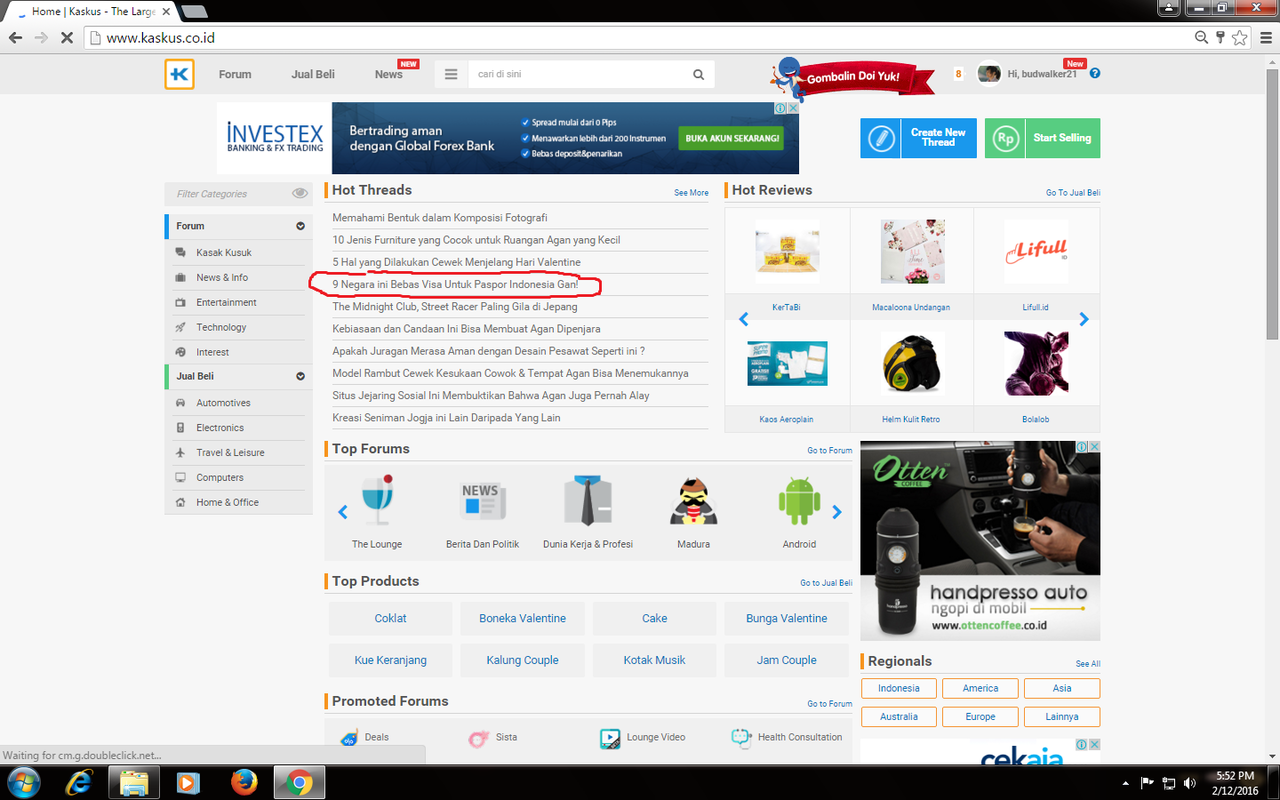Open Internet Explorer from the taskbar
The width and height of the screenshot is (1280, 800).
click(x=79, y=781)
